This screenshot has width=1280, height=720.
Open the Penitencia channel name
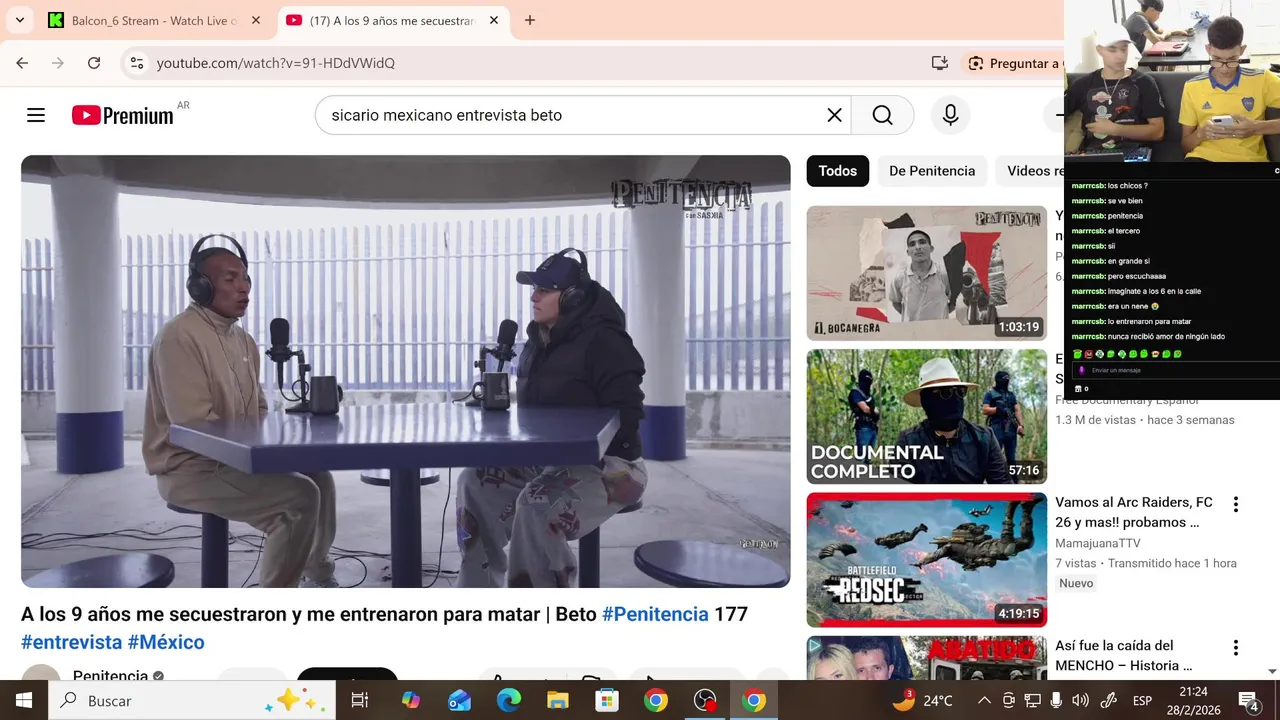(110, 675)
